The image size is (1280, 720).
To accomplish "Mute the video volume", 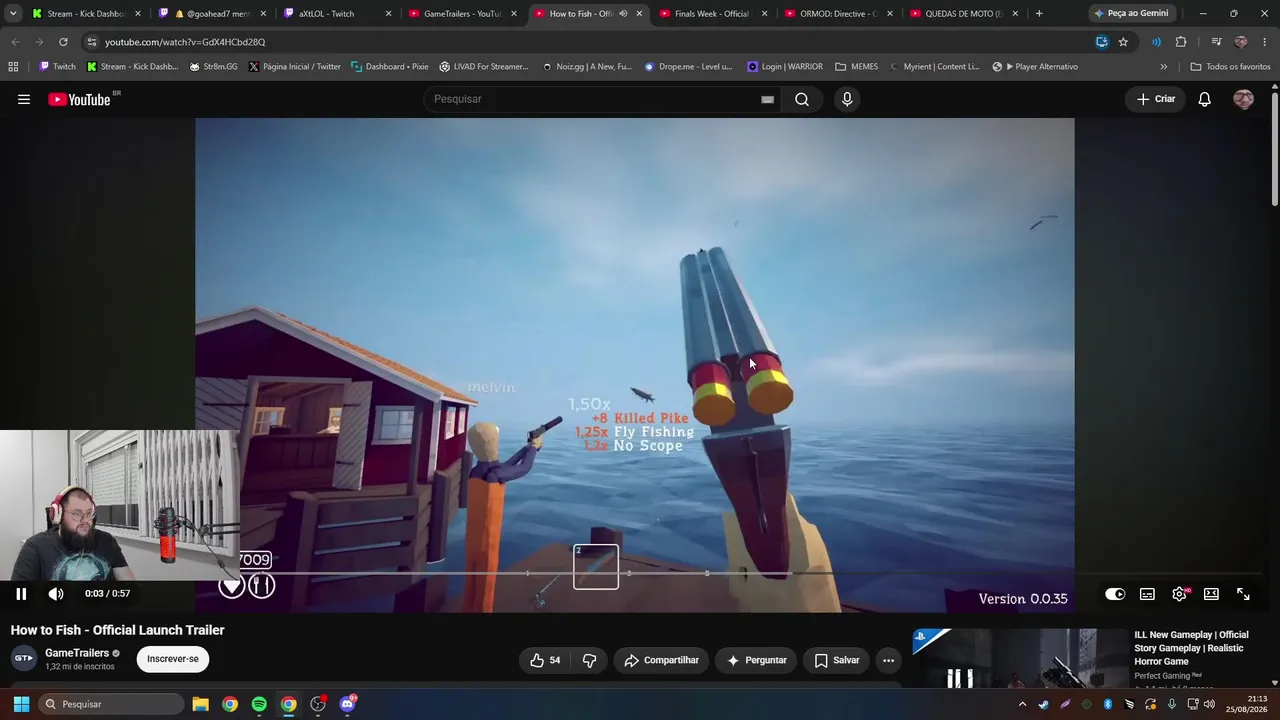I will pos(56,594).
